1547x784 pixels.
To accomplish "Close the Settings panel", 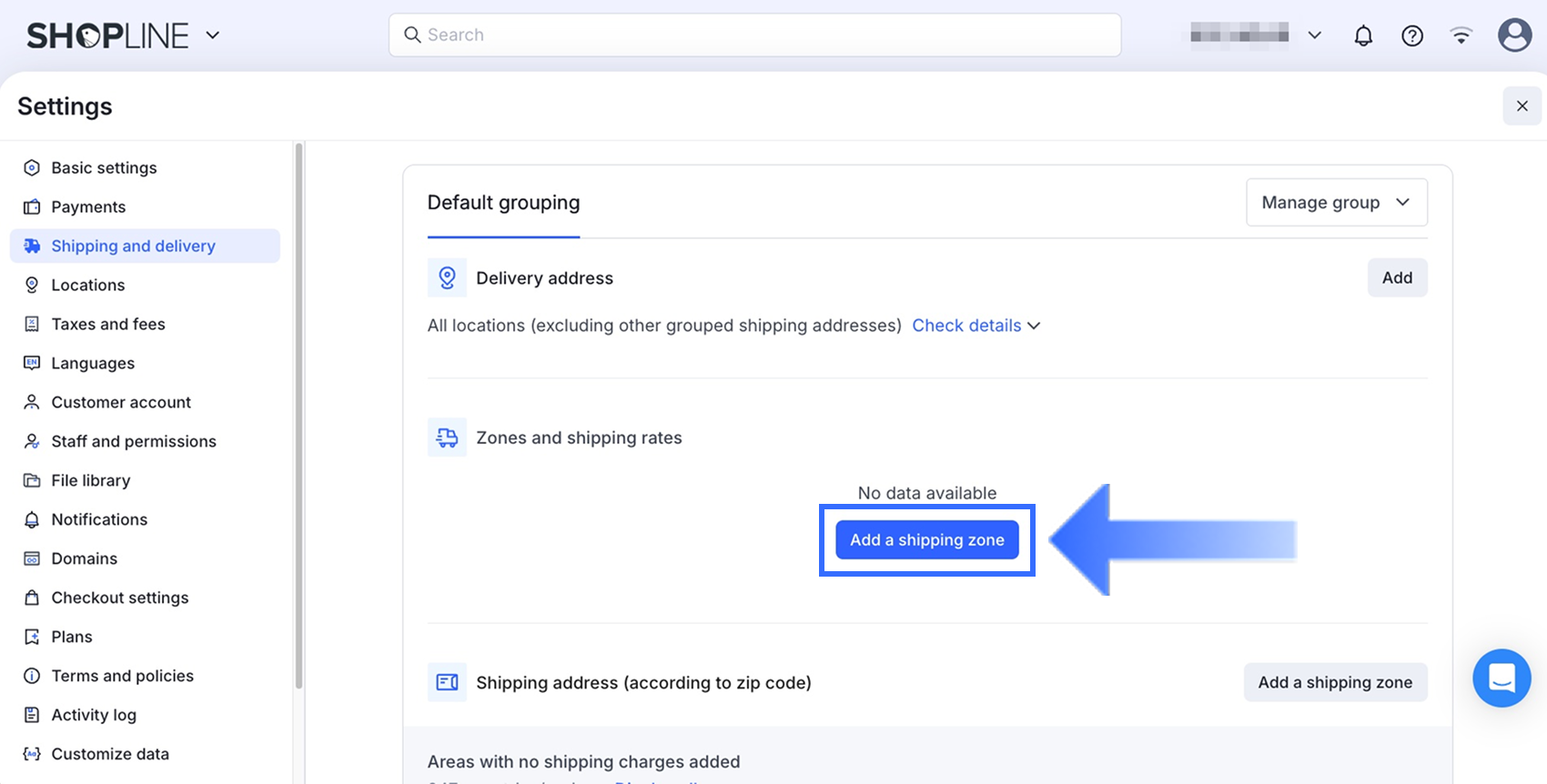I will [x=1522, y=106].
